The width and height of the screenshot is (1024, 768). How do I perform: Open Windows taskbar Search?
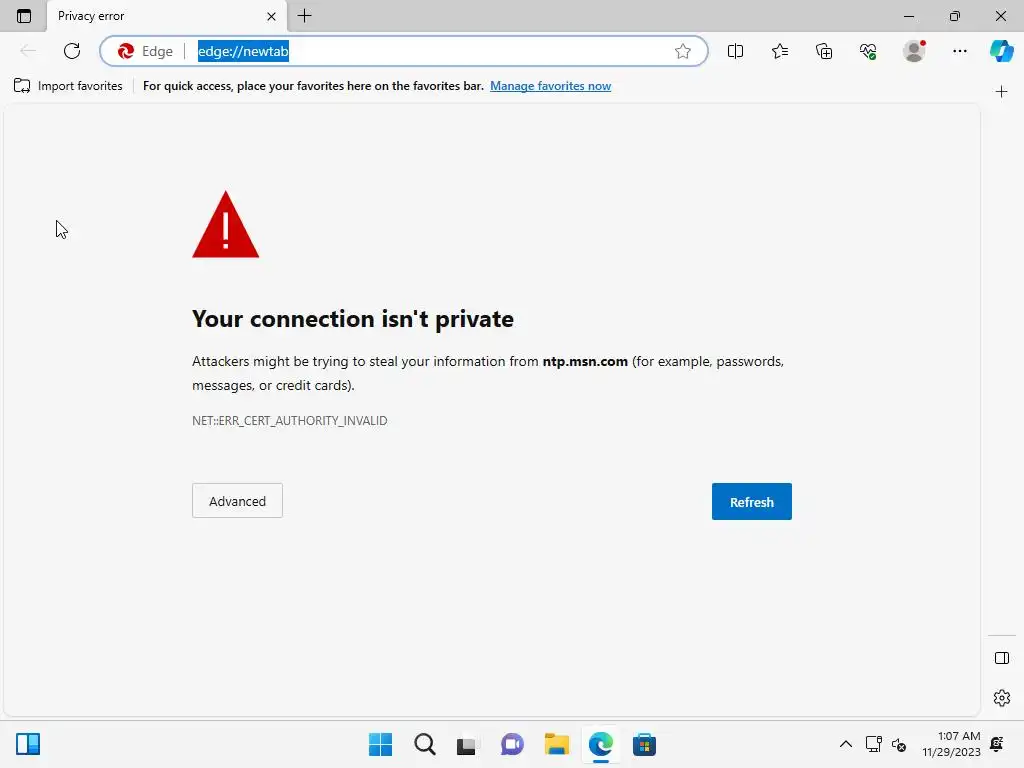pos(424,744)
